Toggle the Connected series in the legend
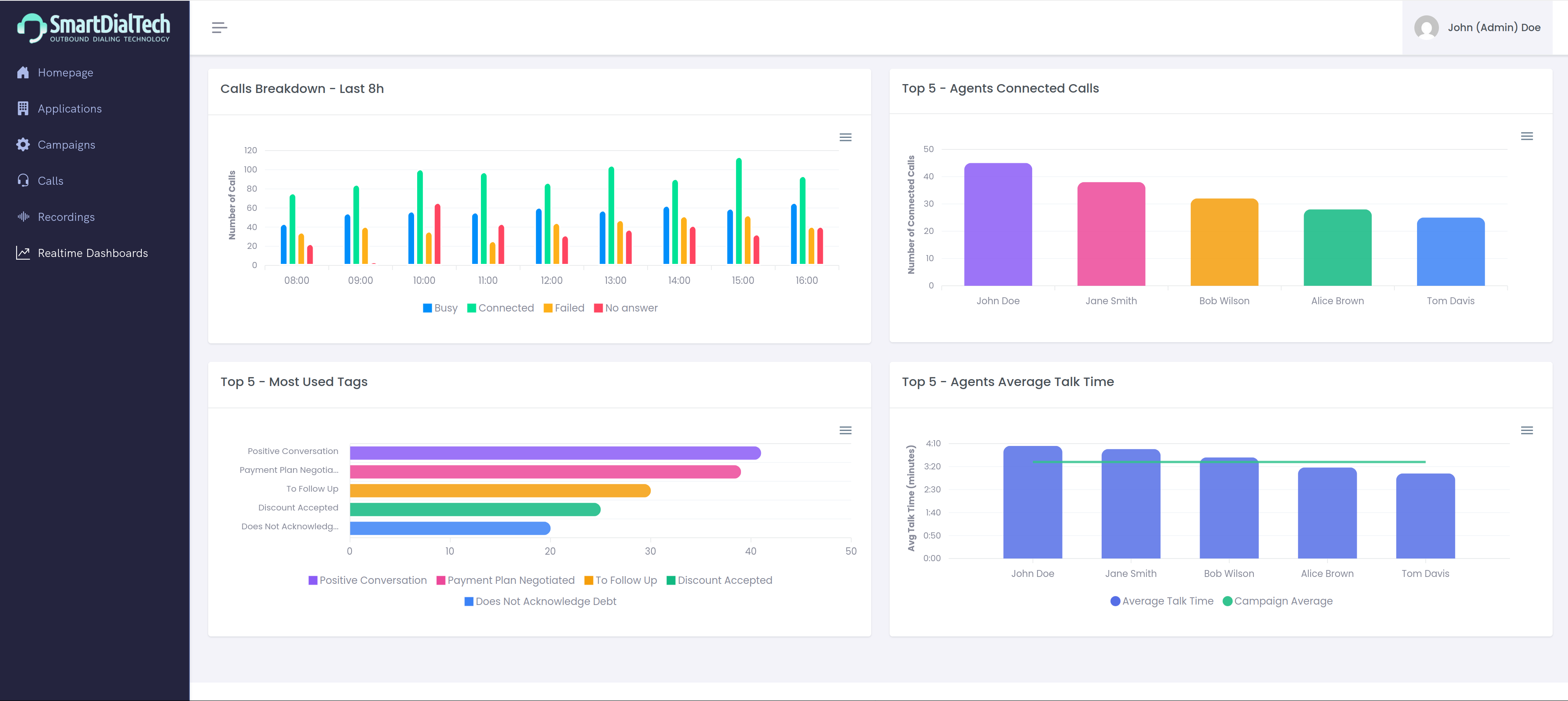Viewport: 1568px width, 701px height. [501, 308]
